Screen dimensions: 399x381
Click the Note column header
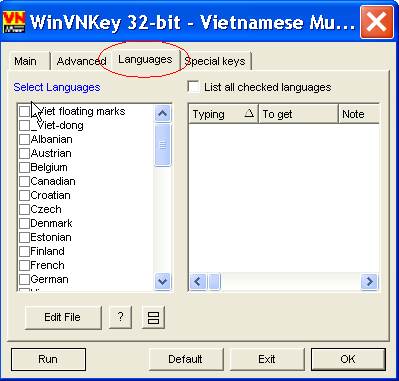[x=359, y=114]
